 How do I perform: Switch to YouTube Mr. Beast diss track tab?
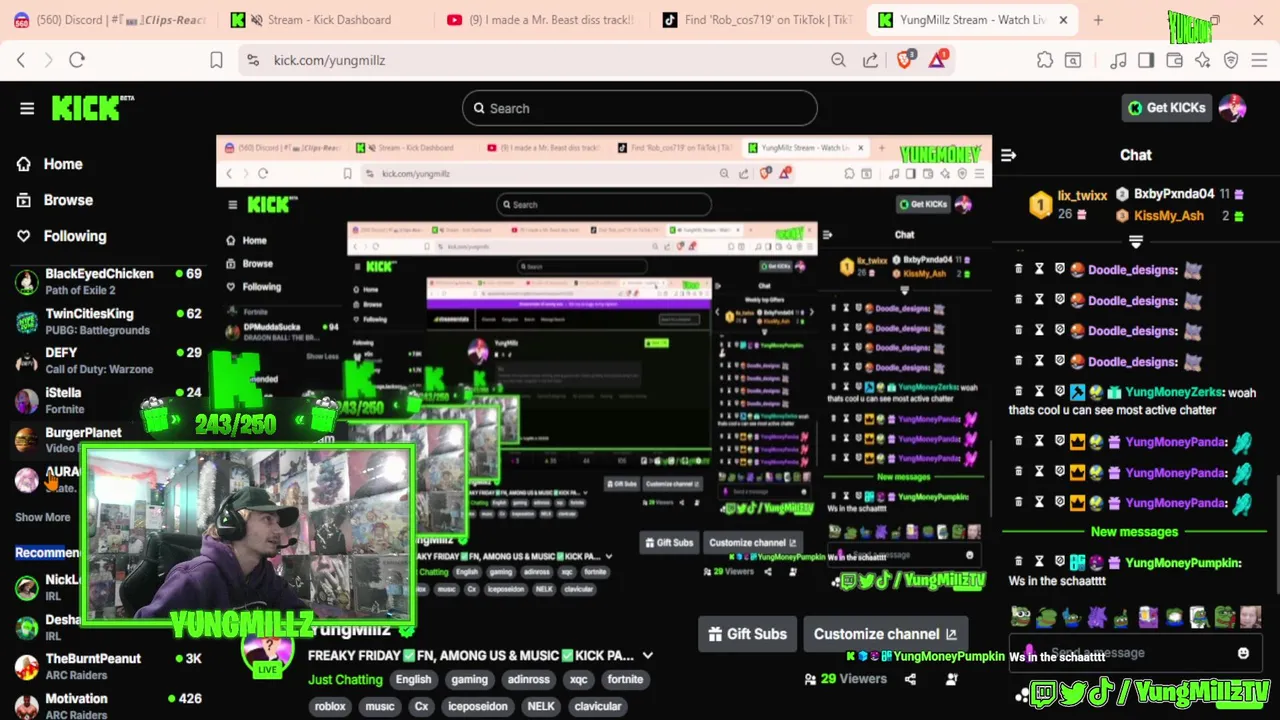(x=541, y=20)
